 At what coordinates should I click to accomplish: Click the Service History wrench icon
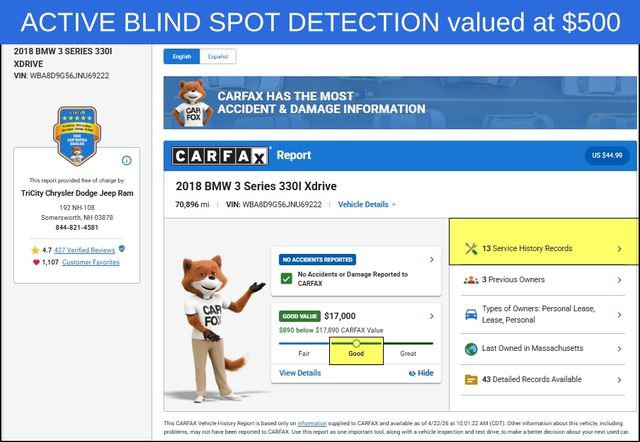(471, 248)
